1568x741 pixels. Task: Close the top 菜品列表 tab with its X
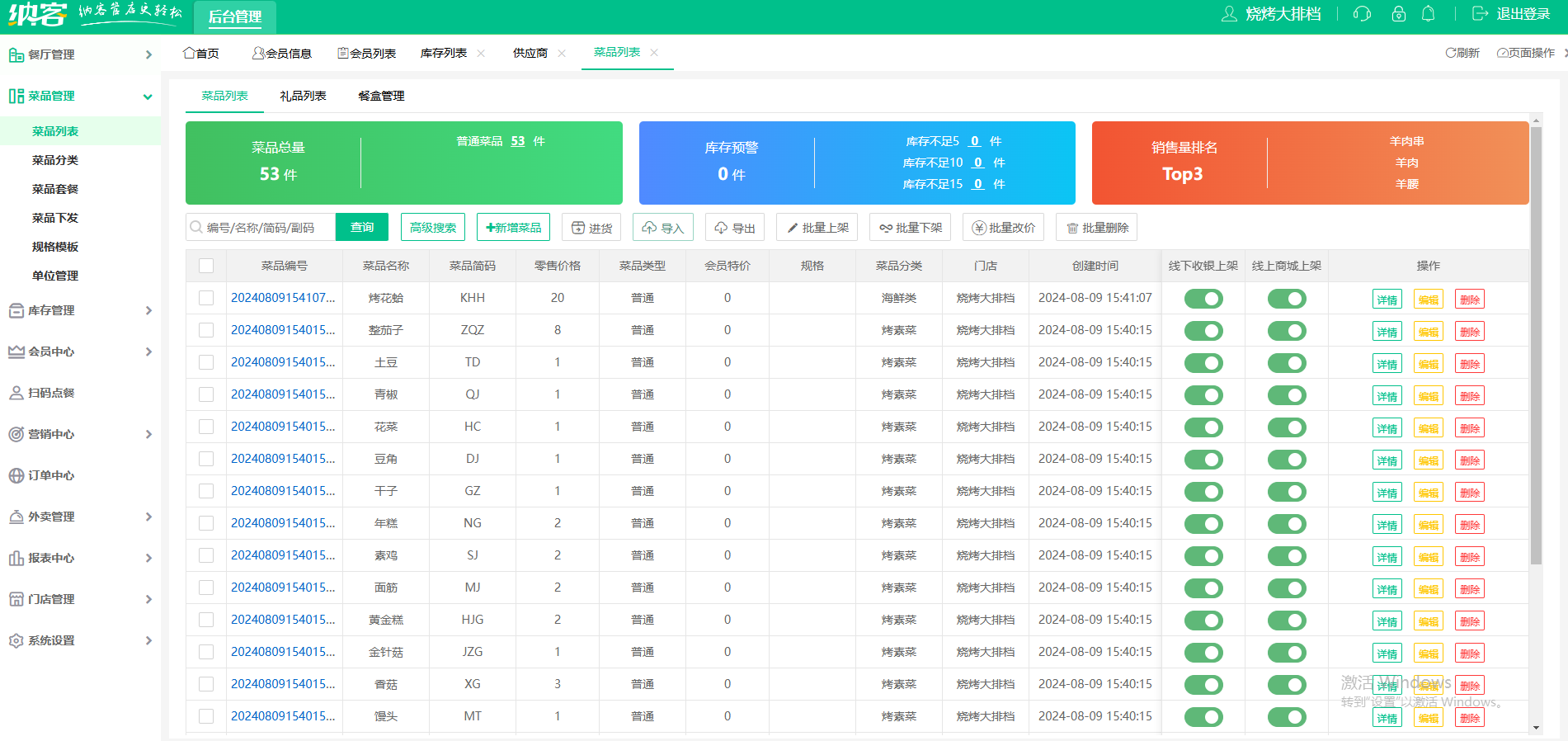click(654, 52)
